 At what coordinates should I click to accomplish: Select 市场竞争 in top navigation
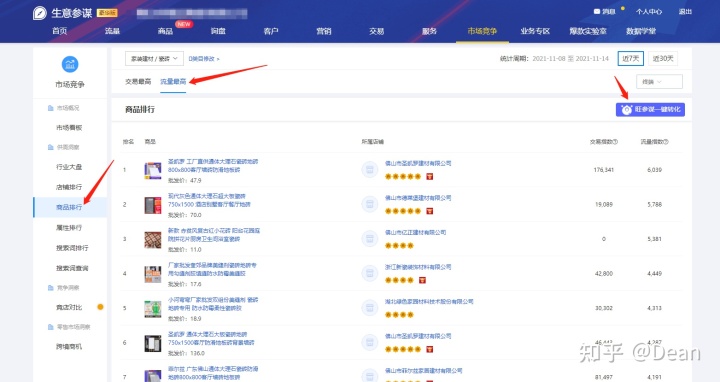tap(482, 31)
